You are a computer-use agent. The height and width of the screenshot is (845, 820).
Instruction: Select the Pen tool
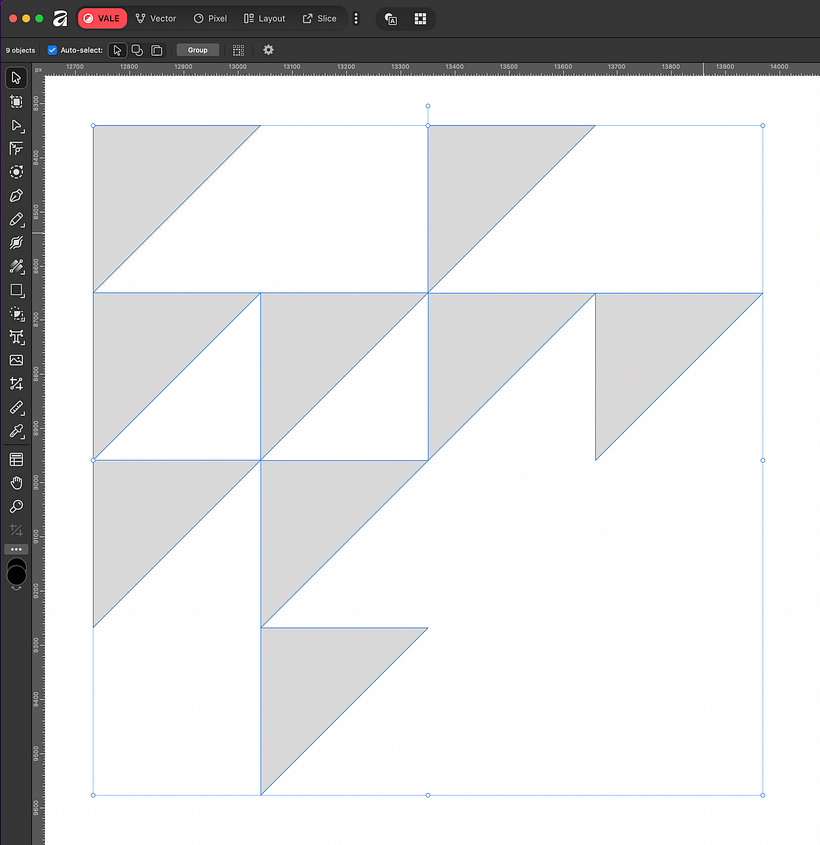point(16,195)
